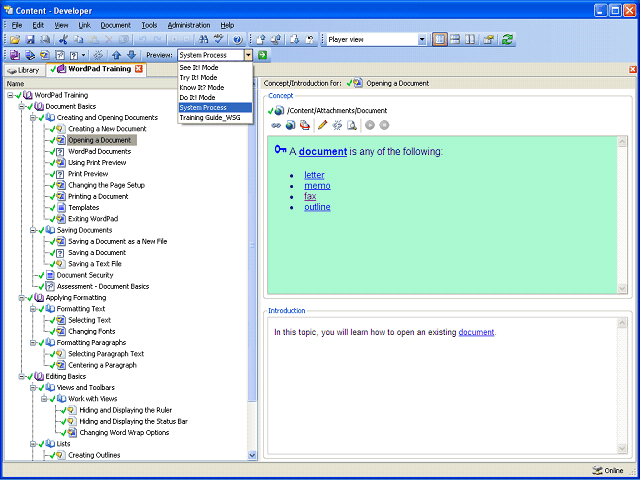Viewport: 640px width, 480px height.
Task: Click the Preview combo box arrow
Action: tap(249, 55)
